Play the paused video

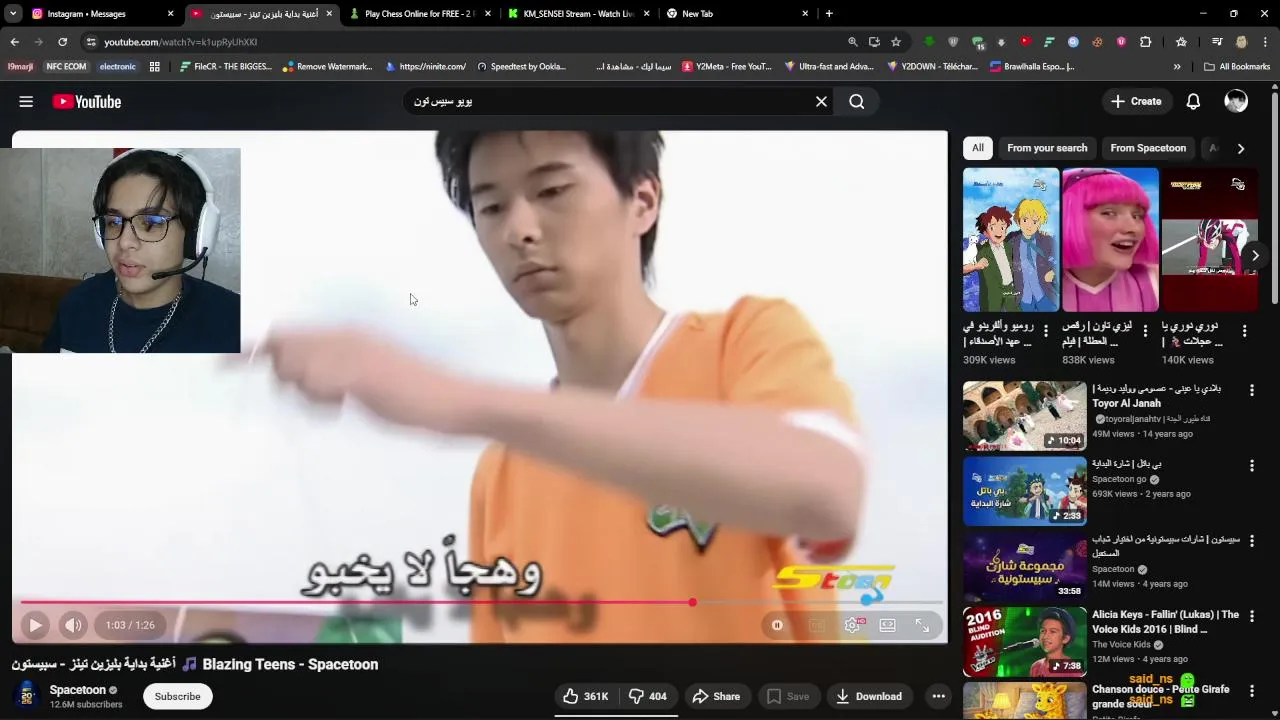35,625
